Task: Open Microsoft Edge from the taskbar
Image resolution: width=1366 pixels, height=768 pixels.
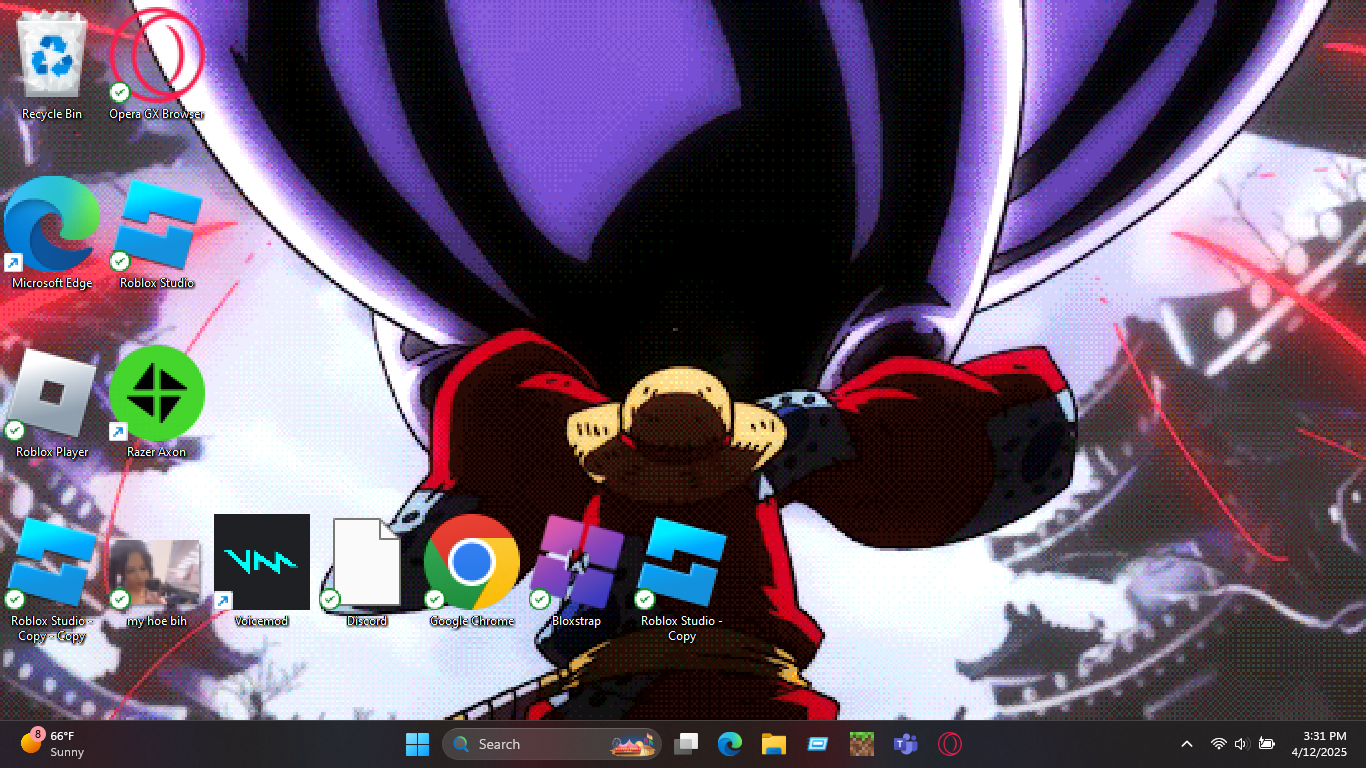Action: [x=730, y=744]
